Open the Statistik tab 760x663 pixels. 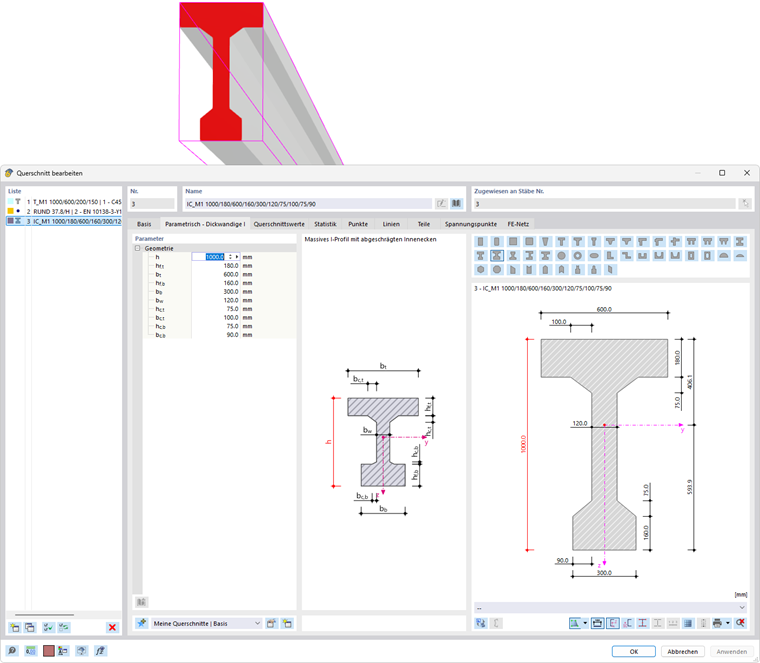(325, 224)
